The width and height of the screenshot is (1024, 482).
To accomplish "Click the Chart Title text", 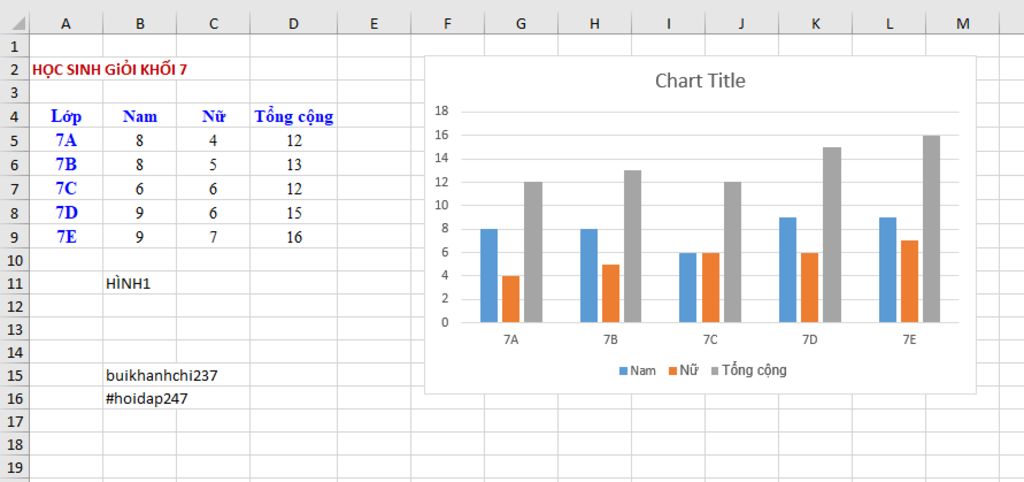I will (x=700, y=81).
